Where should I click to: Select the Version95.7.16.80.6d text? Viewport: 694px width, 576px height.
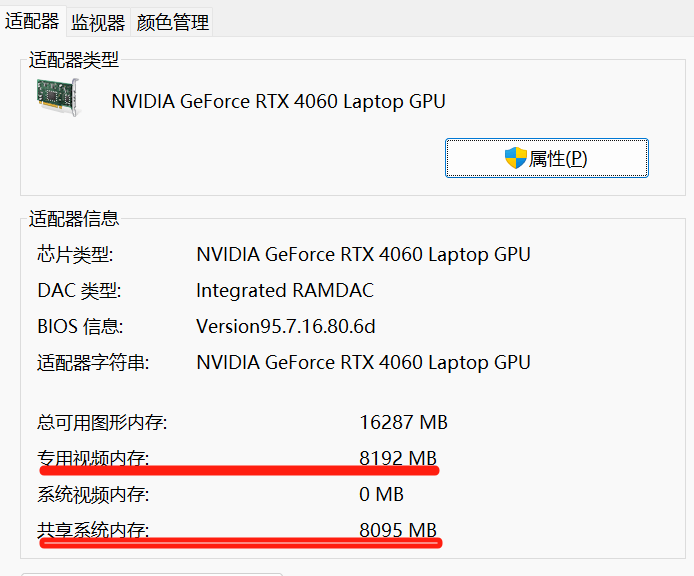[x=285, y=327]
